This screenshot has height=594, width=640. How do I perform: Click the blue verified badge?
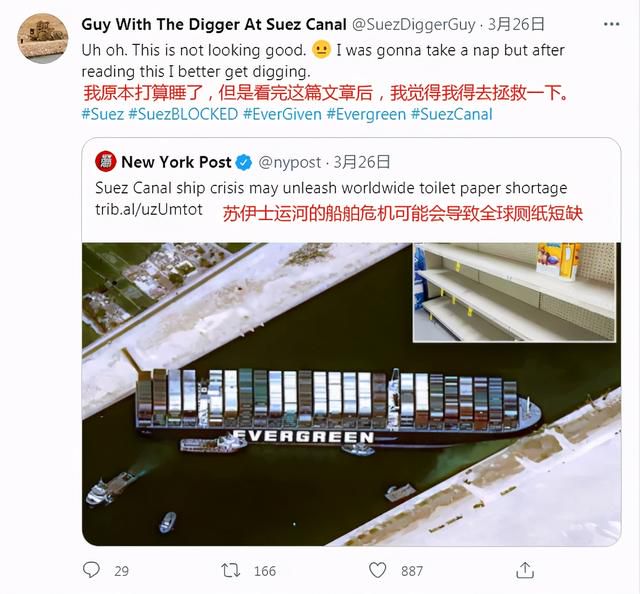pos(244,162)
